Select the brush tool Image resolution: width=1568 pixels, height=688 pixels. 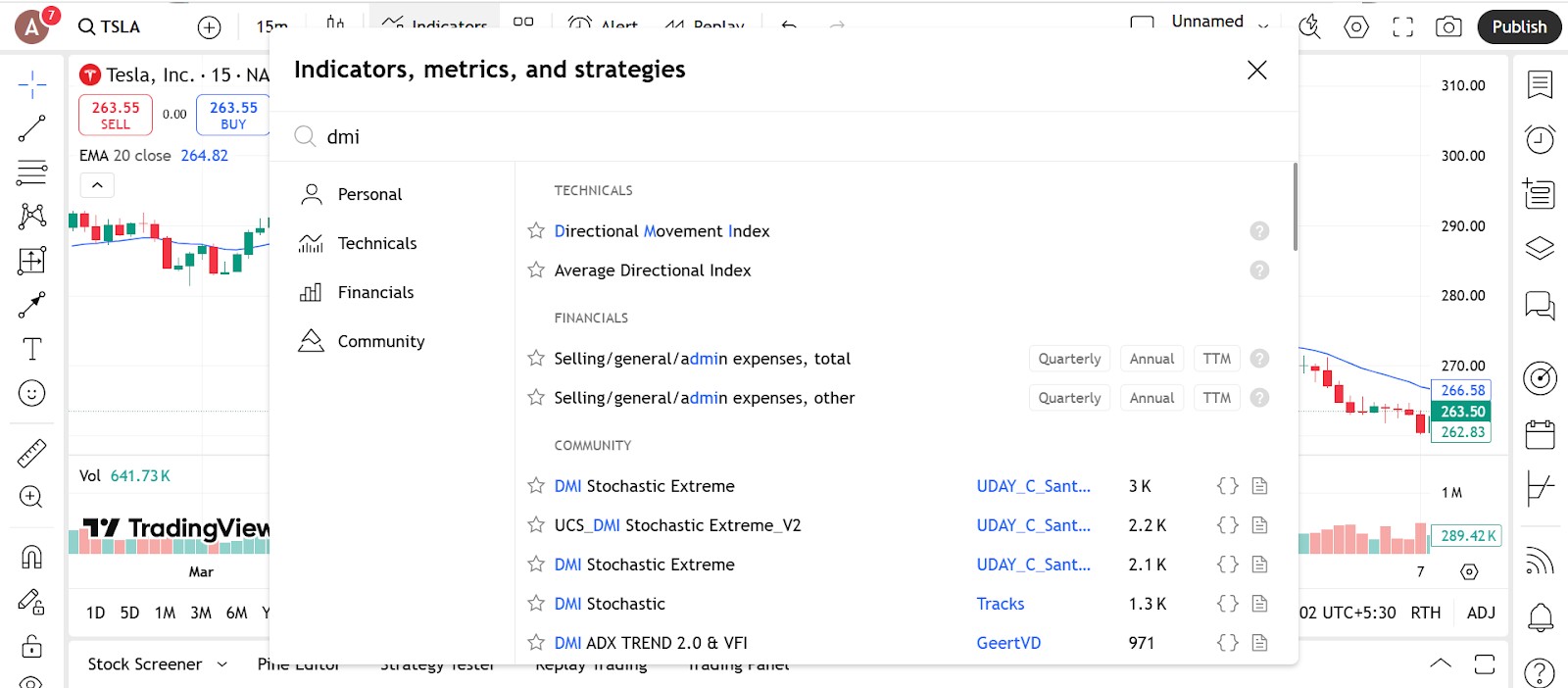(x=31, y=305)
